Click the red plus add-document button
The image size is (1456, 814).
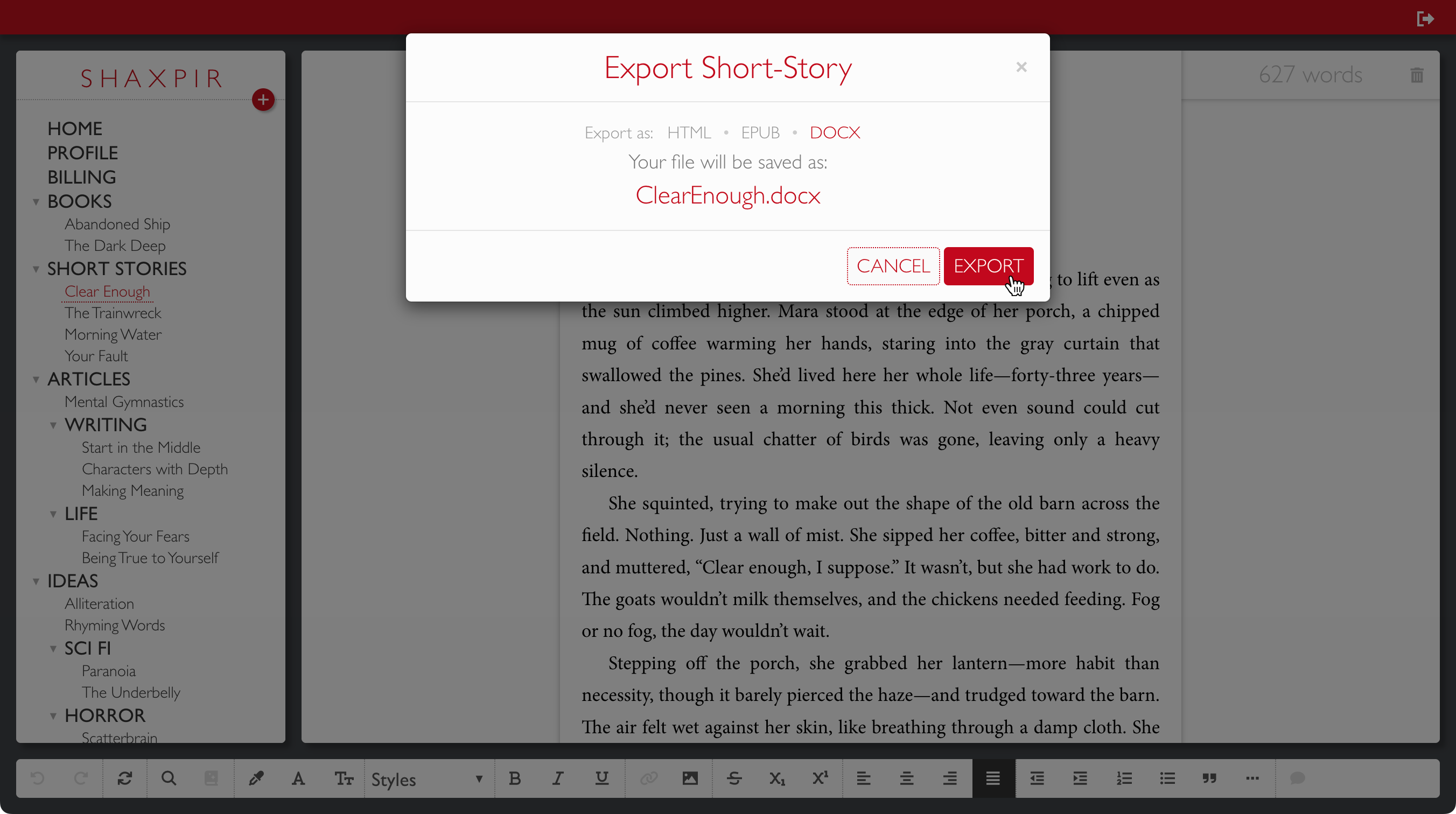pyautogui.click(x=263, y=100)
